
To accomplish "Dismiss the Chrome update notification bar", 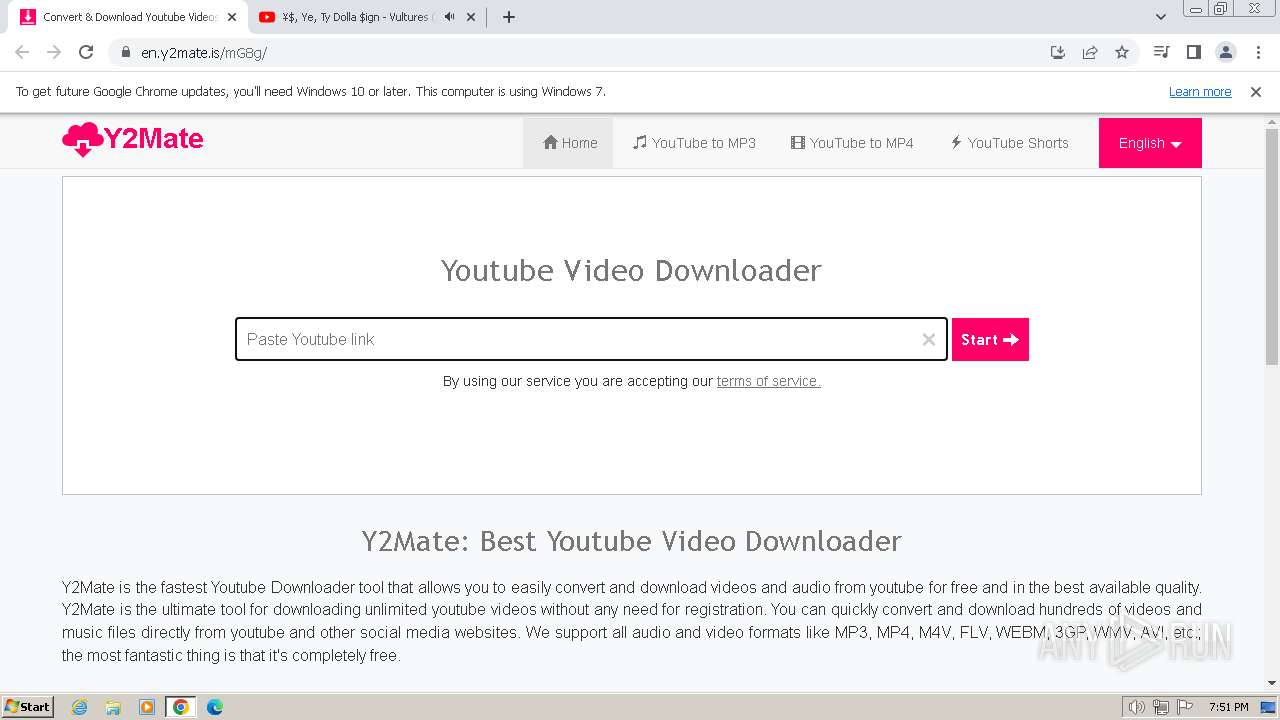I will point(1256,92).
